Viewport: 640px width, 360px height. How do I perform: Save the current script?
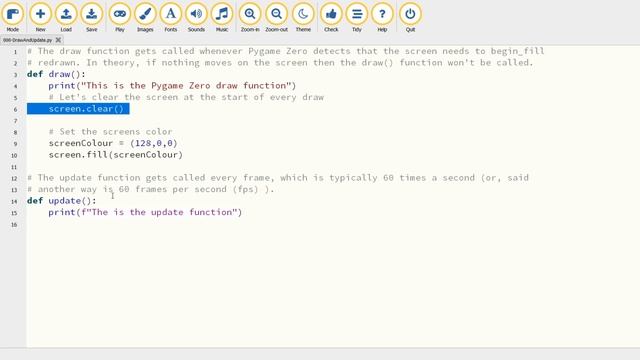tap(91, 17)
